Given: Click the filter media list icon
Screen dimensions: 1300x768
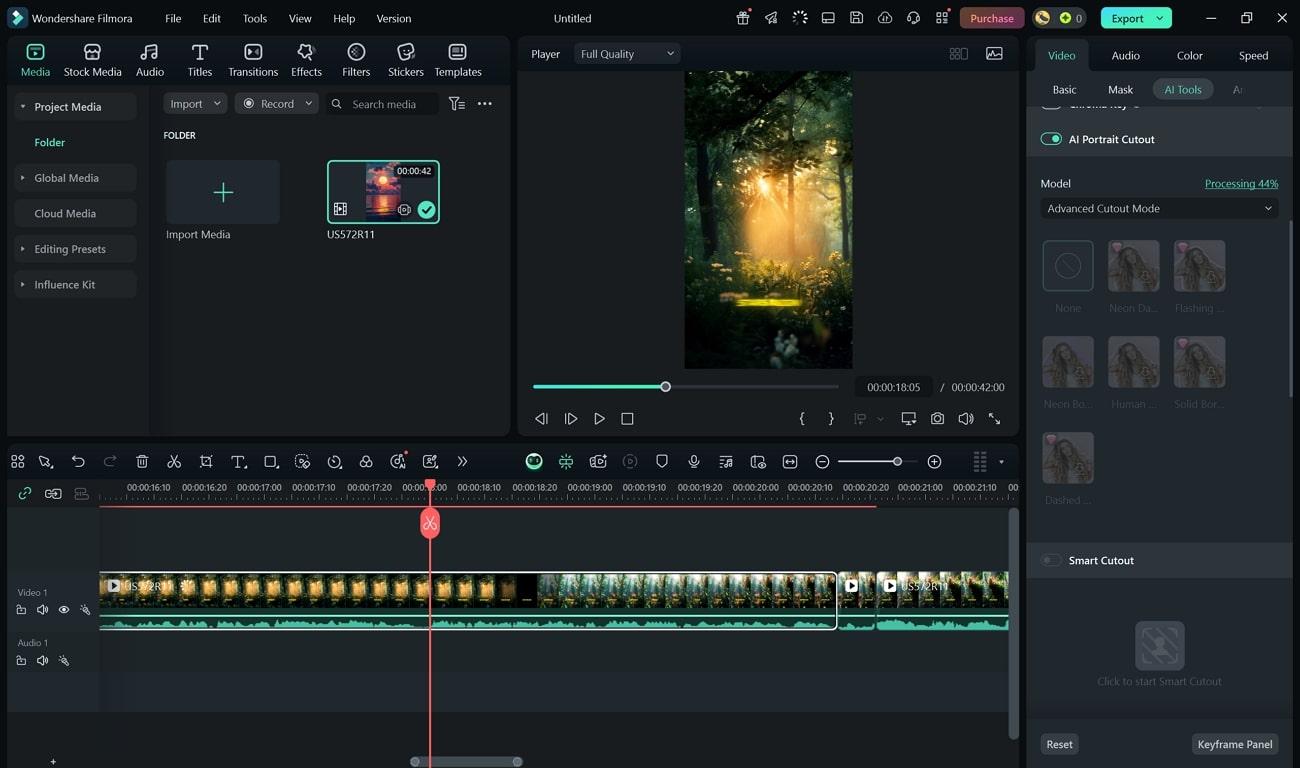Looking at the screenshot, I should tap(456, 104).
